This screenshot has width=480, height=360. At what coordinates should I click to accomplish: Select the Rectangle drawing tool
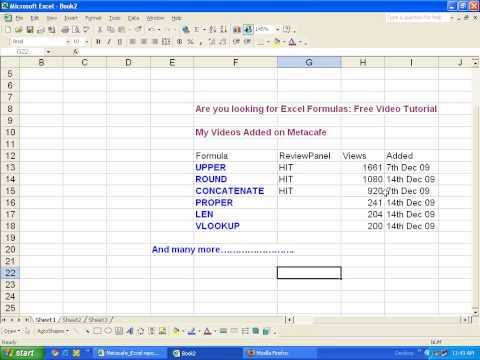click(x=98, y=331)
